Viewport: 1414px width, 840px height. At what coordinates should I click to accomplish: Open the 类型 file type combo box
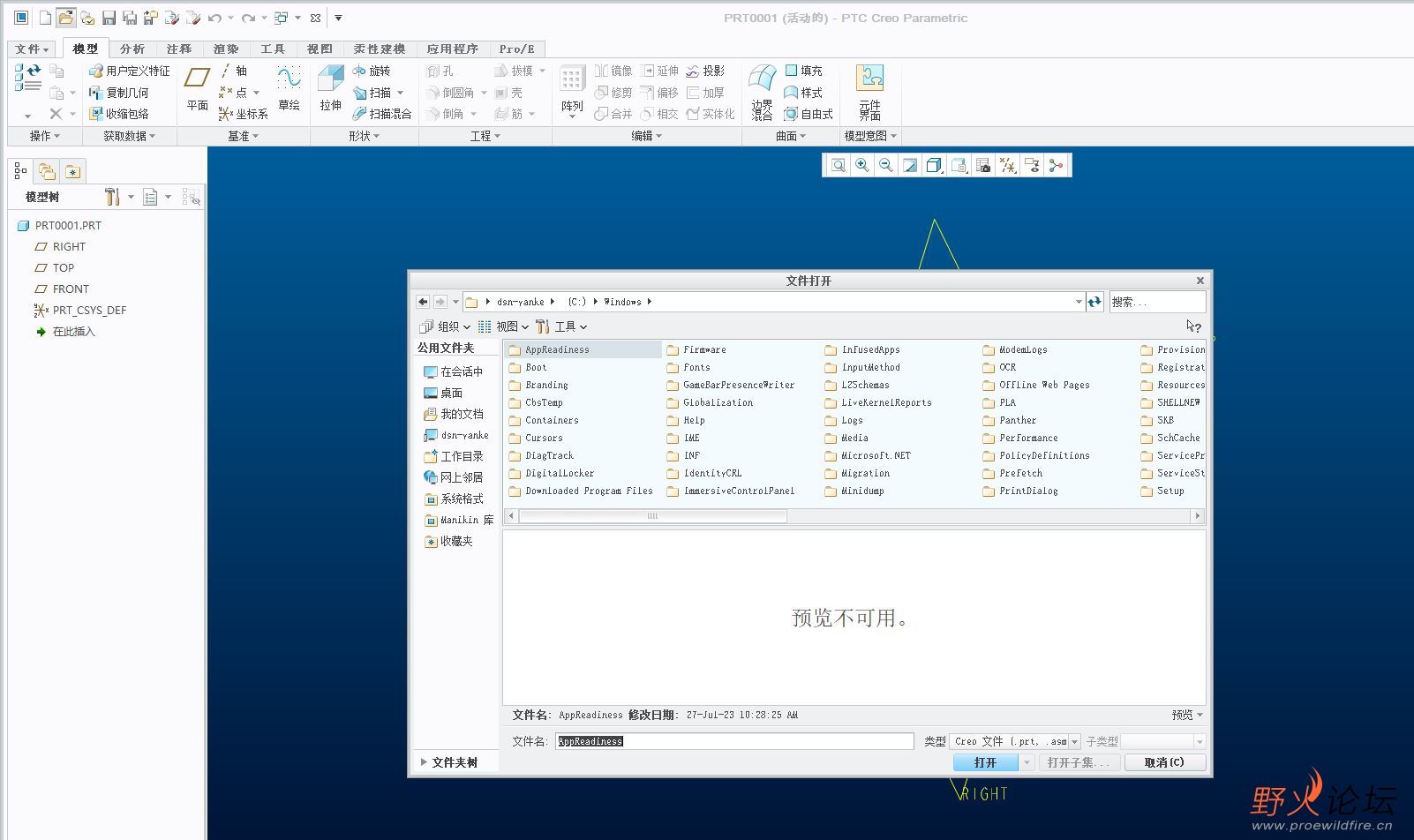pyautogui.click(x=1015, y=741)
